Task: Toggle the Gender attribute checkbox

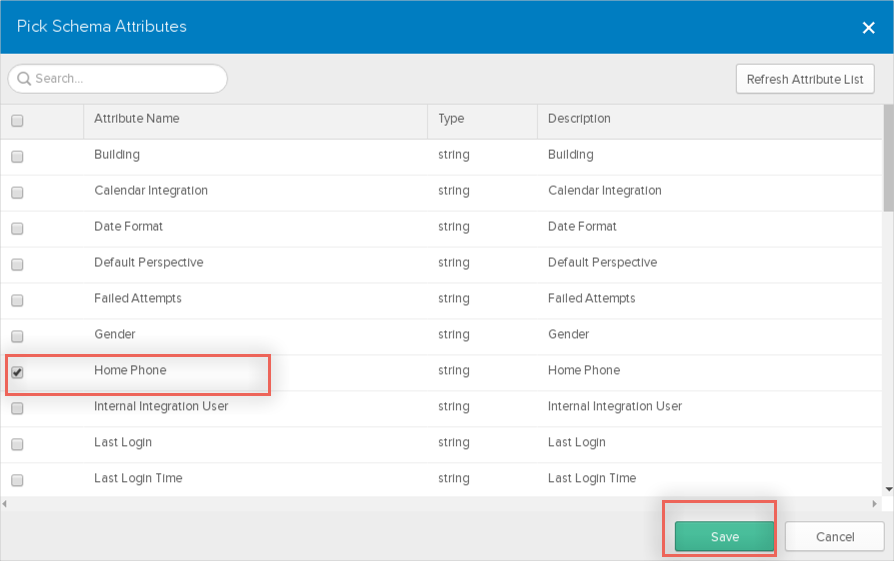Action: (x=17, y=337)
